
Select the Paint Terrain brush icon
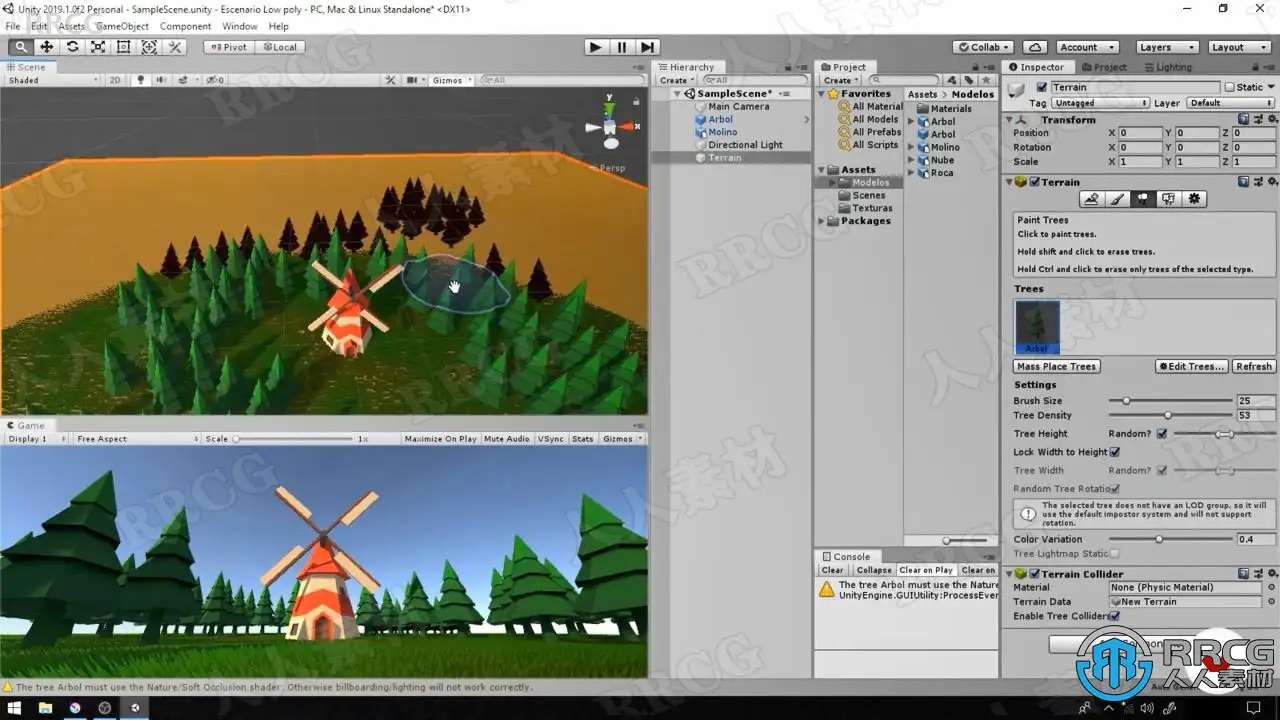pyautogui.click(x=1117, y=199)
